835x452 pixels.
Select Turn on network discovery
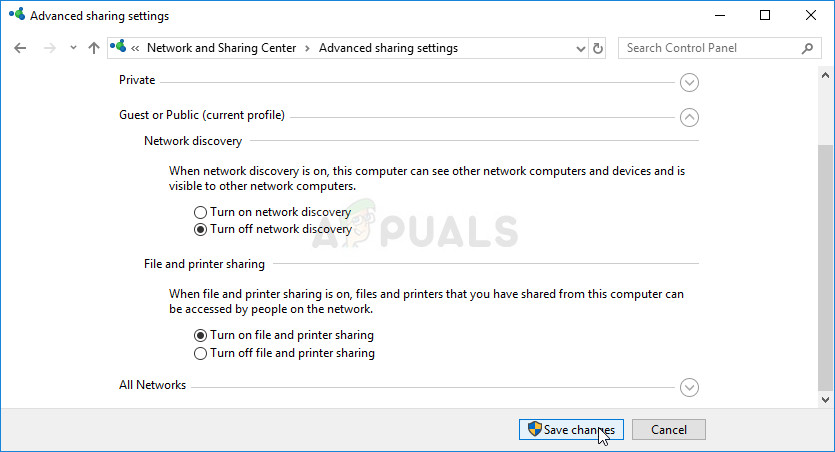[x=201, y=212]
